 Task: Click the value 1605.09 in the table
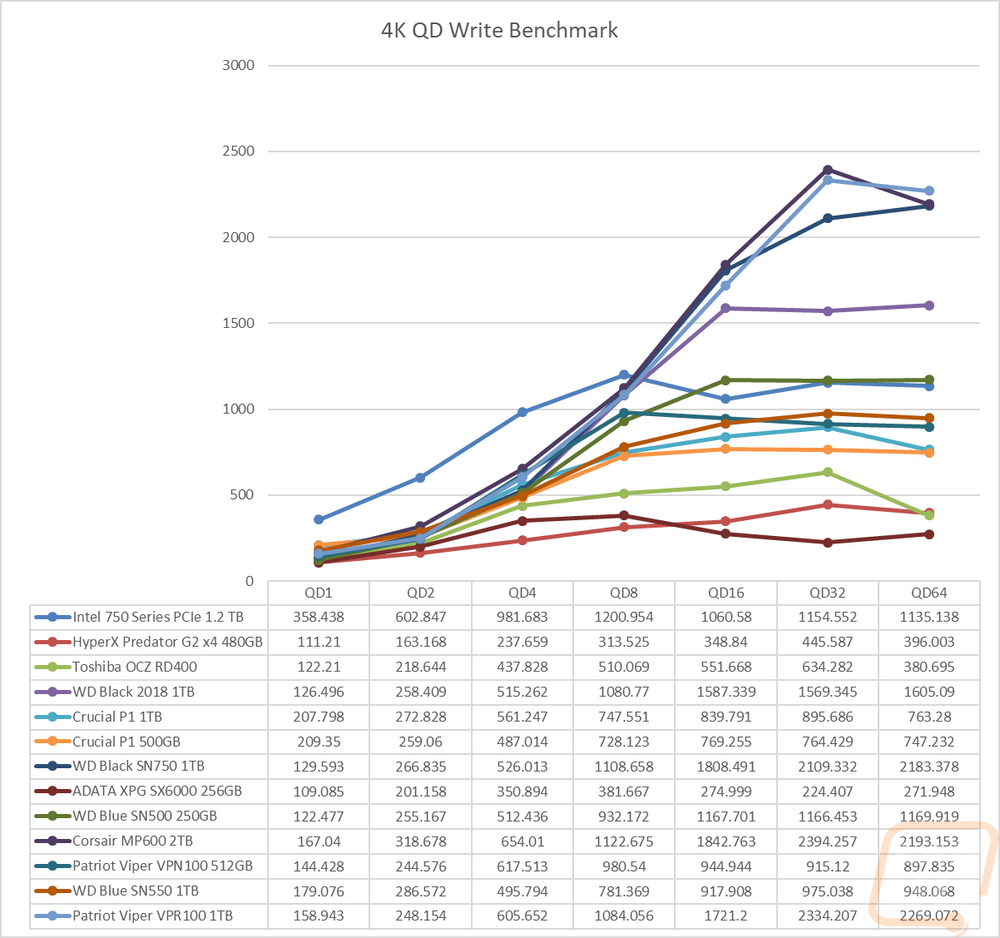[929, 692]
